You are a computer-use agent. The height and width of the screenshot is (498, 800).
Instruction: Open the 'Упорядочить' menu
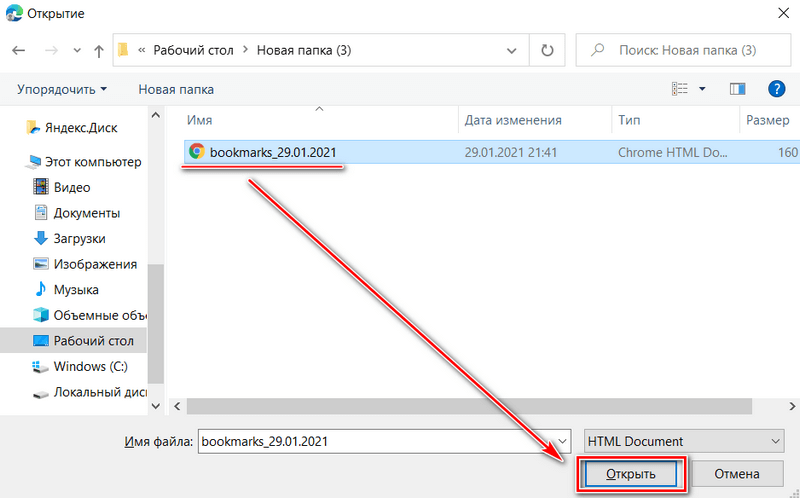62,89
